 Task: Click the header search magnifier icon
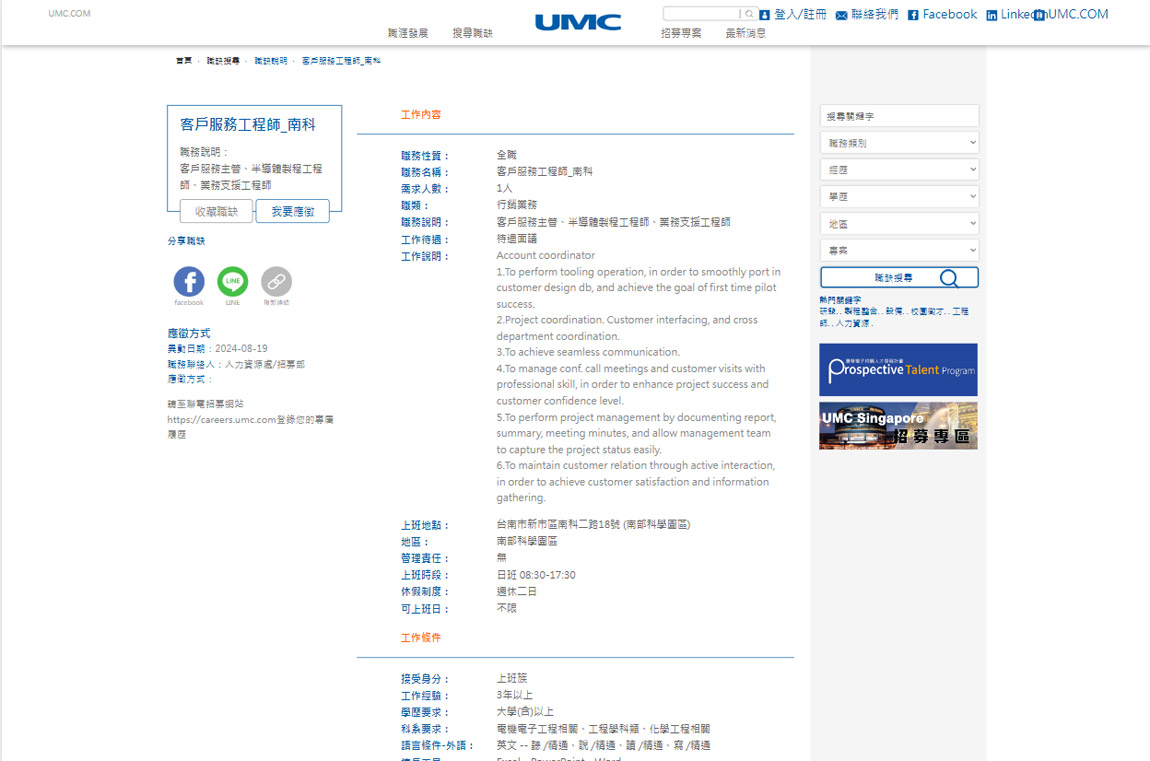(x=748, y=14)
